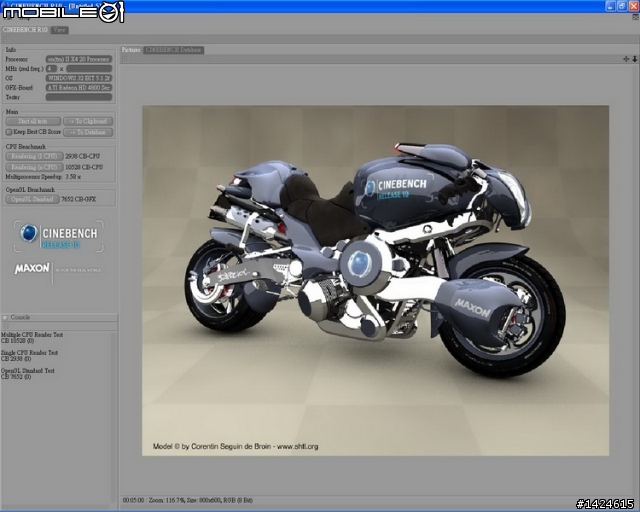This screenshot has height=512, width=640.
Task: Copy results with the To Clipboard button
Action: (x=88, y=121)
